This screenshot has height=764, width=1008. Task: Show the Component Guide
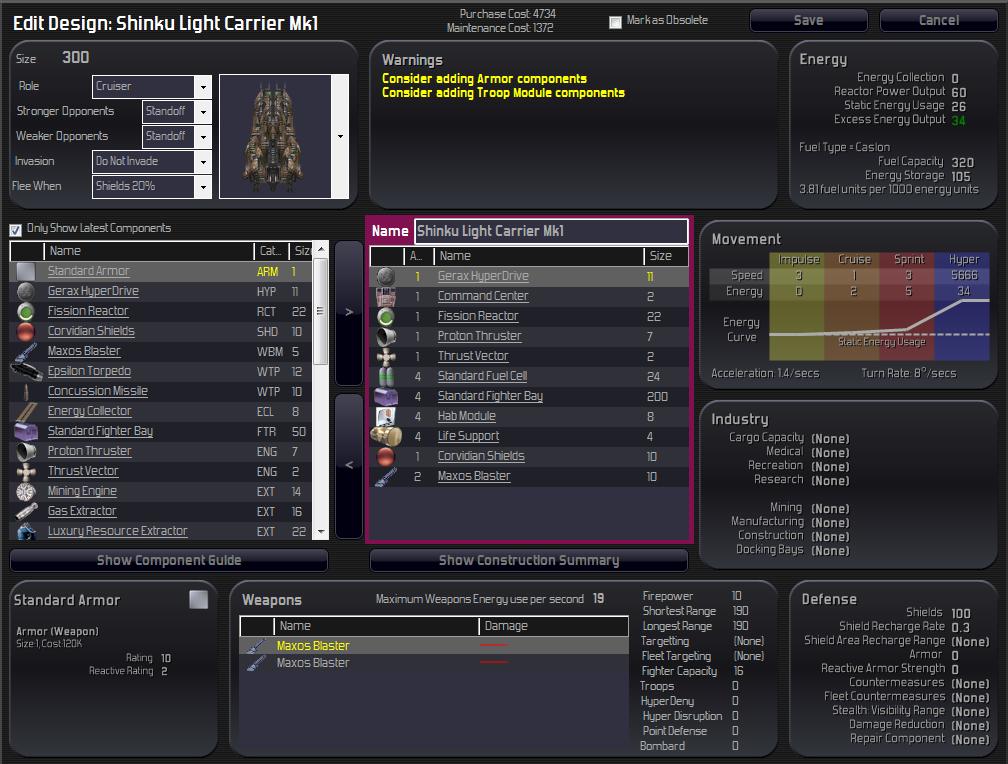click(169, 560)
